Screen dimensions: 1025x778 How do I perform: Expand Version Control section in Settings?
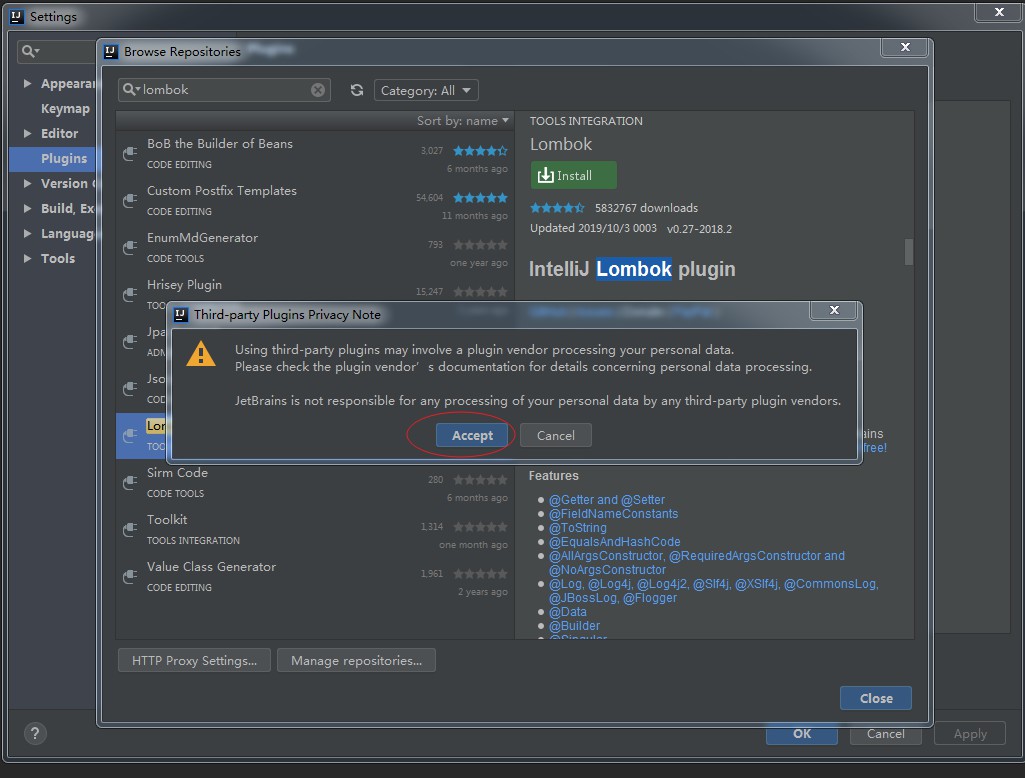click(27, 184)
